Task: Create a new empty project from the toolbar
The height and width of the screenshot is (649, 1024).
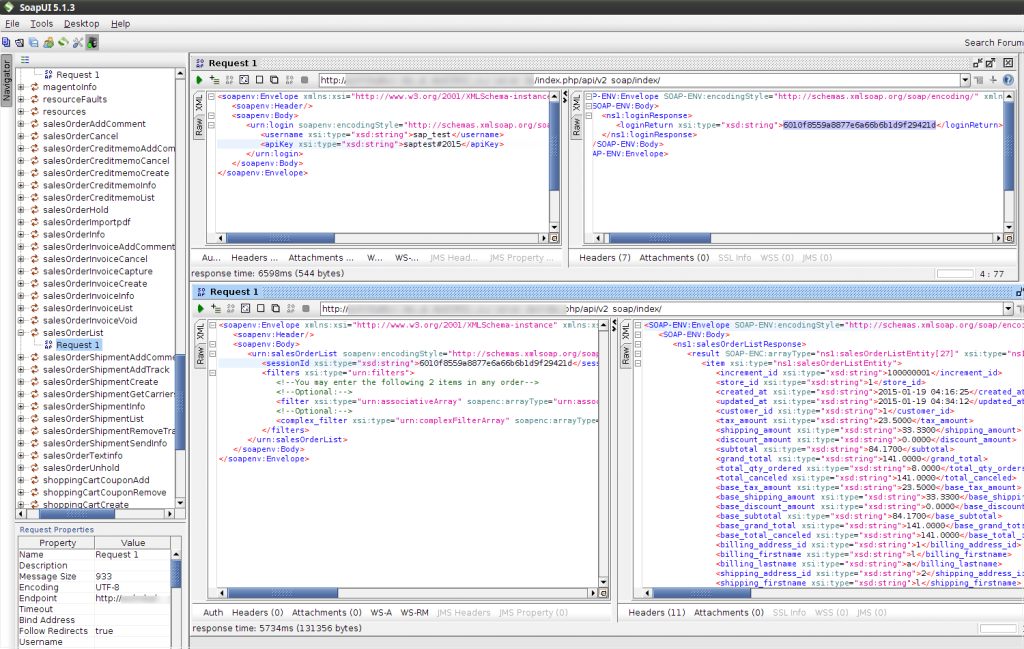Action: click(x=6, y=42)
